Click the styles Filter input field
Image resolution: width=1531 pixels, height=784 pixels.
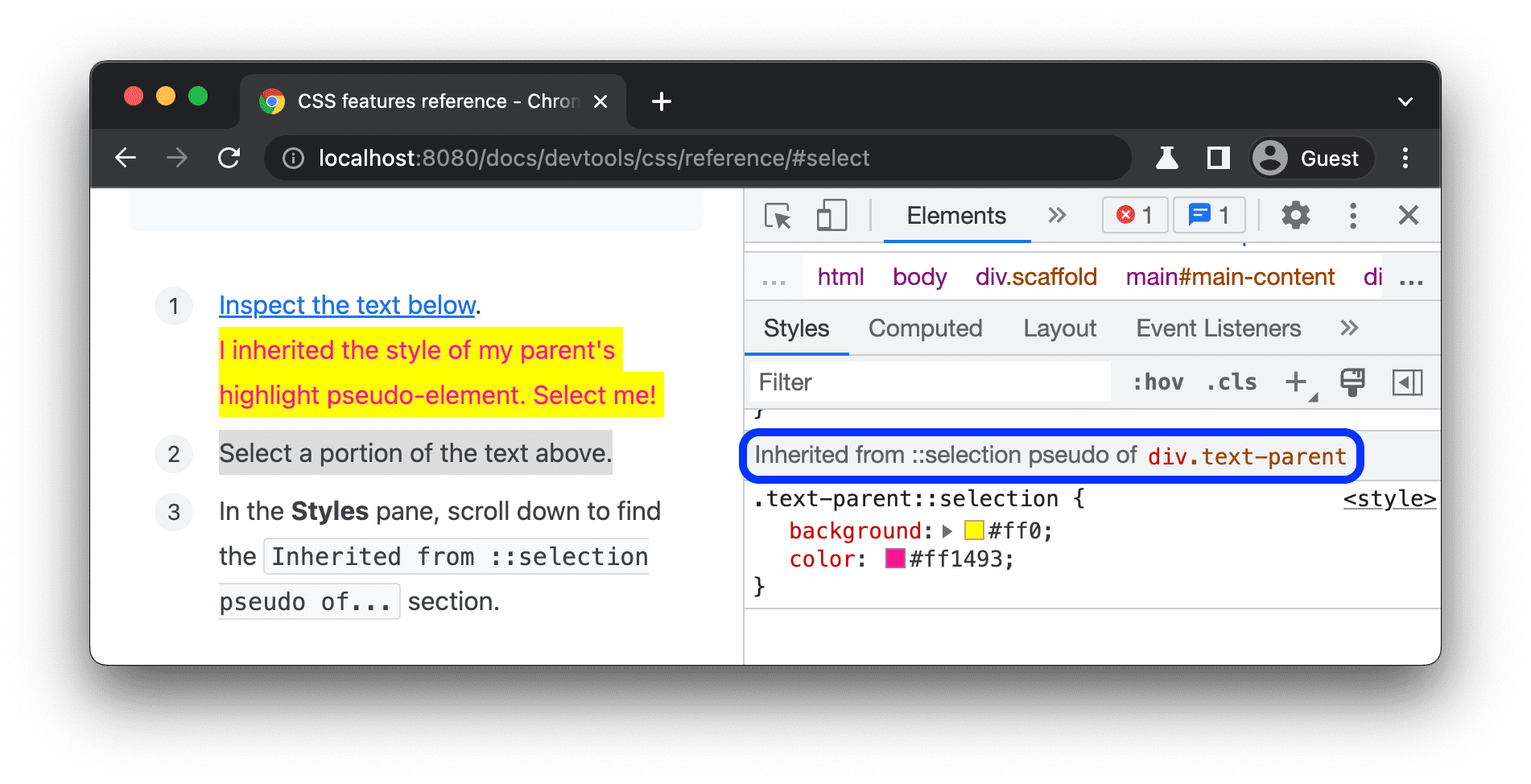click(x=930, y=382)
